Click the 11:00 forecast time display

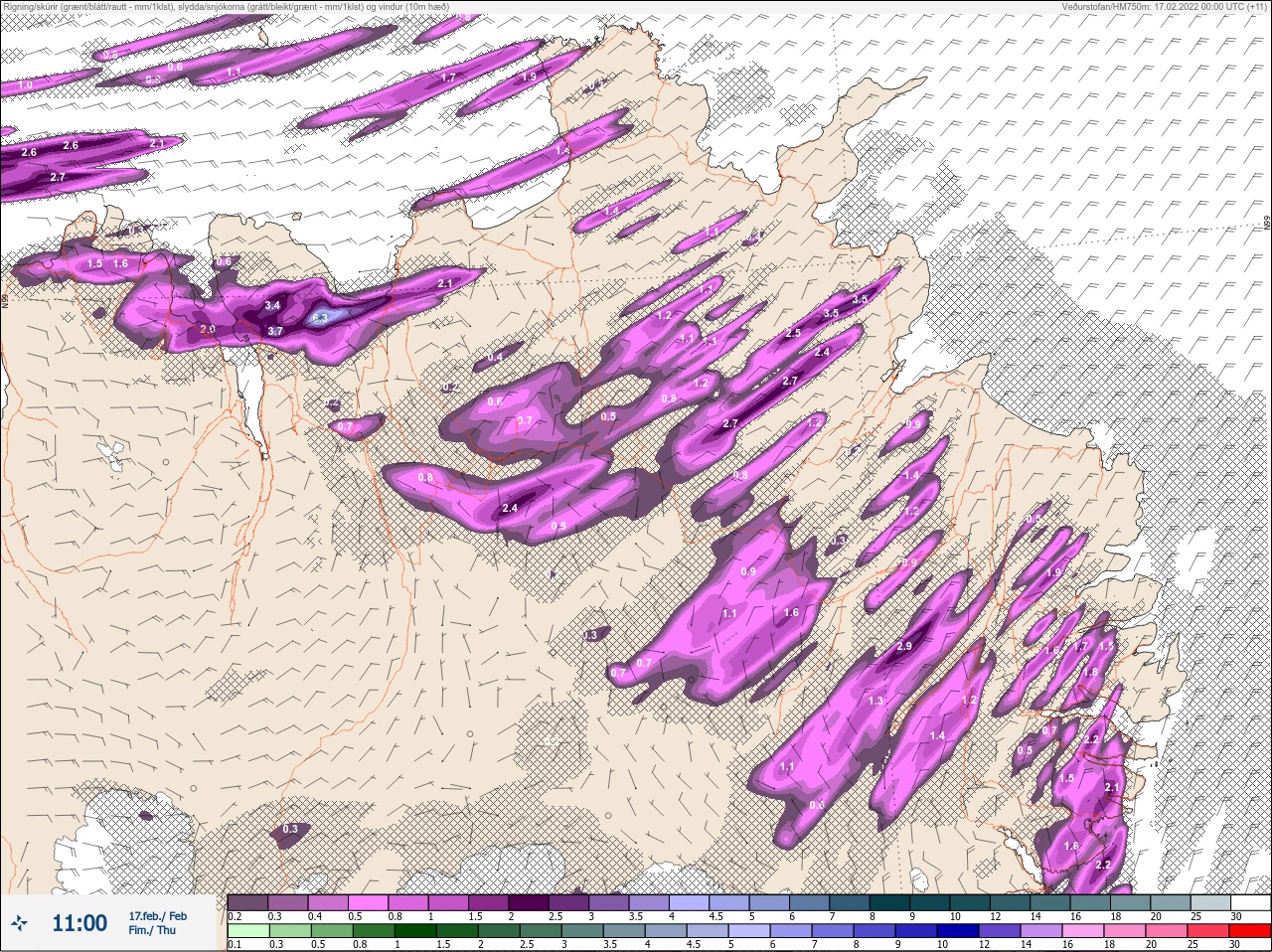pos(79,923)
